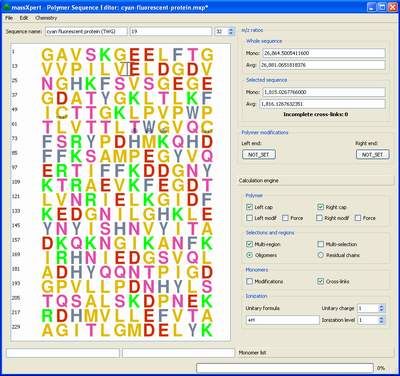Collapse the Calculation engine section
This screenshot has width=400, height=376.
tap(315, 180)
